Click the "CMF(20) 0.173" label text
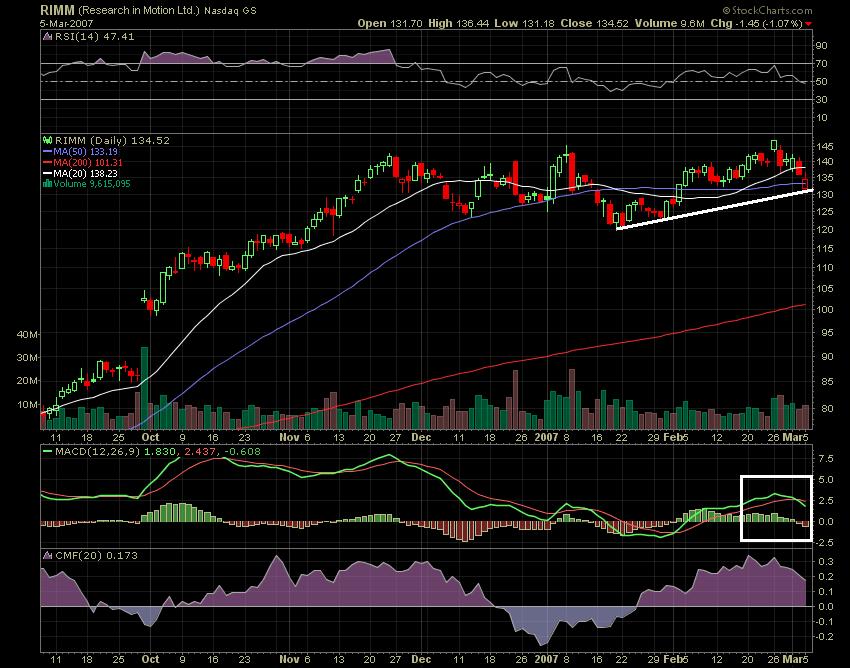 tap(96, 556)
